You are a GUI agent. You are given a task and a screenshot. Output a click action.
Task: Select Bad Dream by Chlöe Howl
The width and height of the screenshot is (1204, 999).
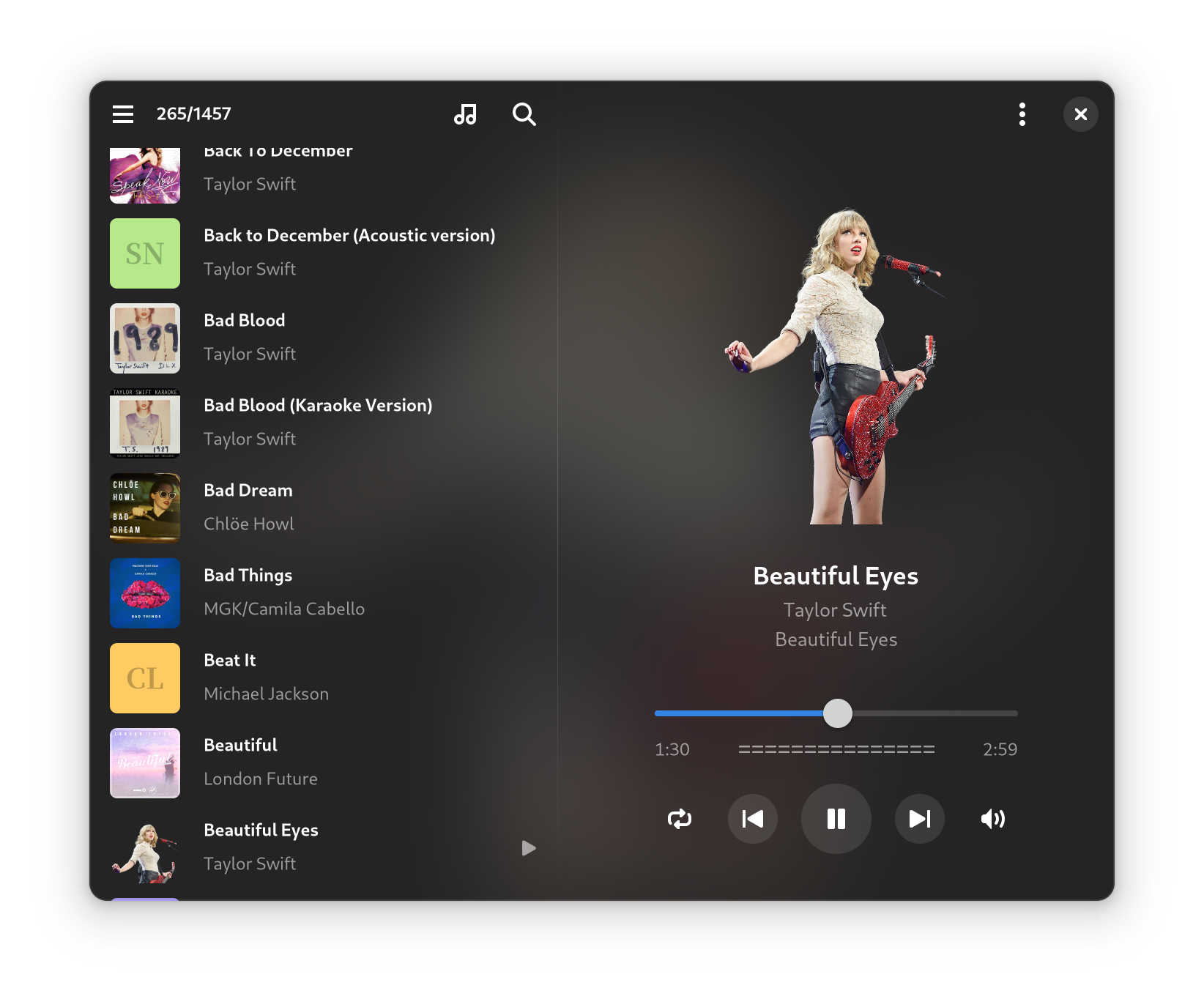click(324, 508)
